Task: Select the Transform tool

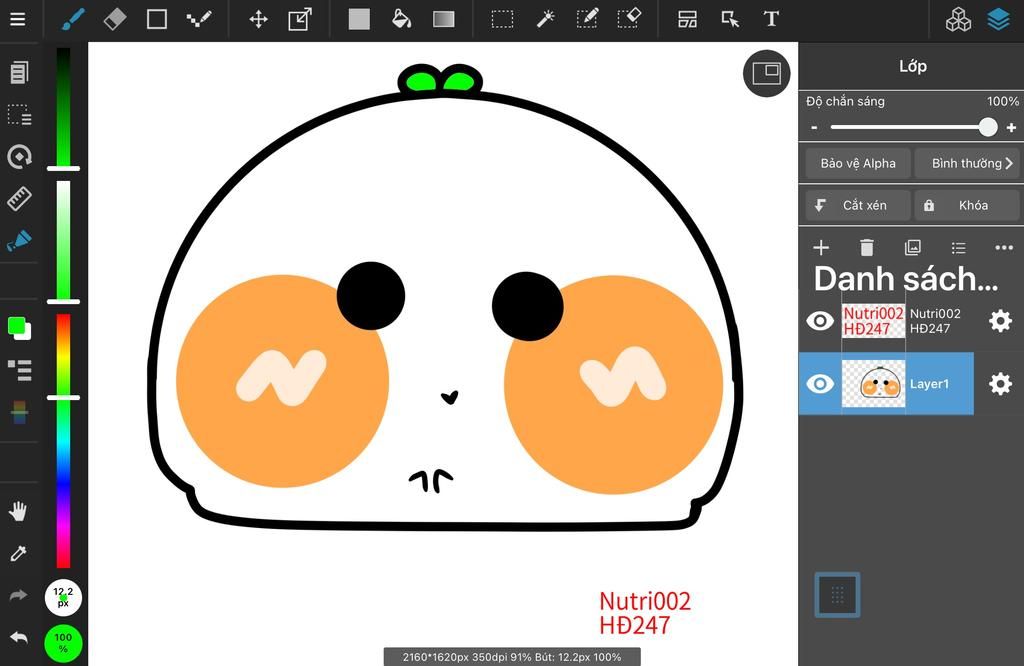Action: pos(300,19)
